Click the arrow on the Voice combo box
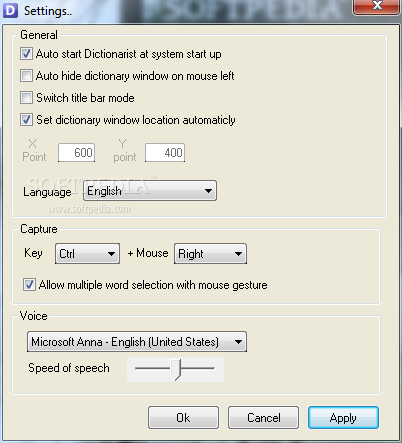Viewport: 402px width, 443px height. [238, 342]
